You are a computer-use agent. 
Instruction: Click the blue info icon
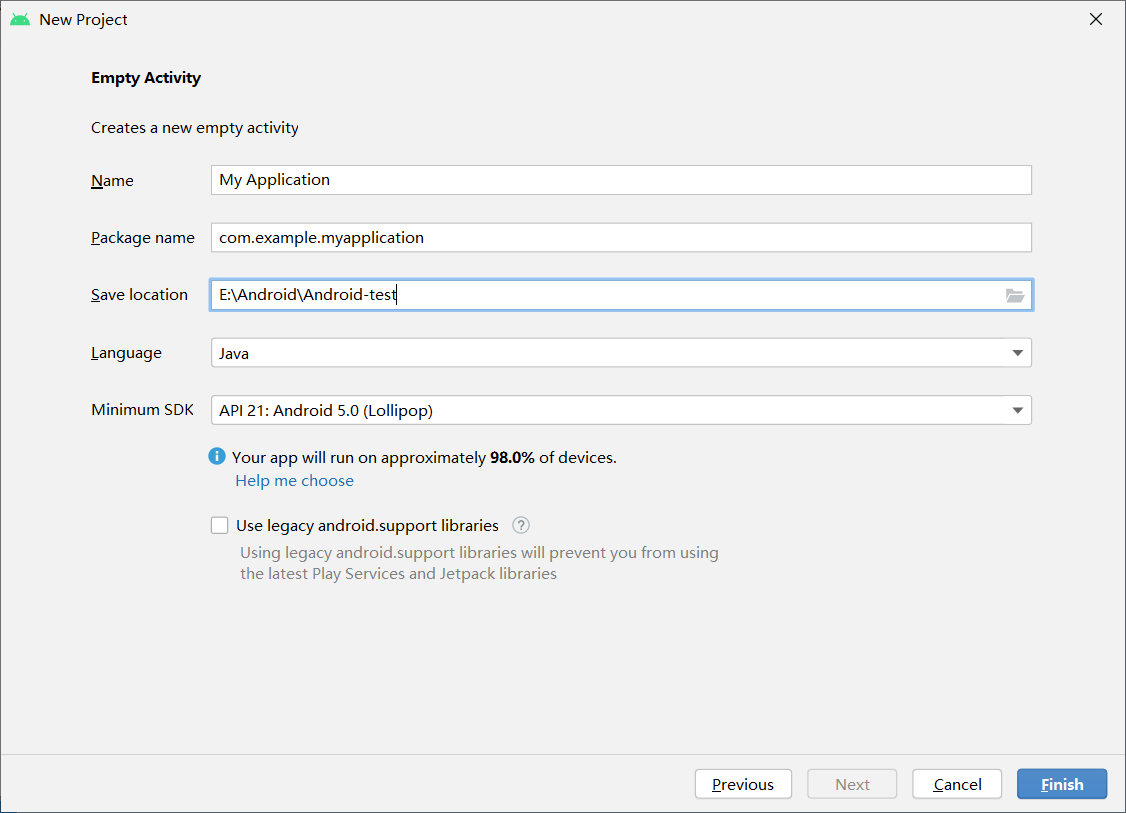coord(217,457)
